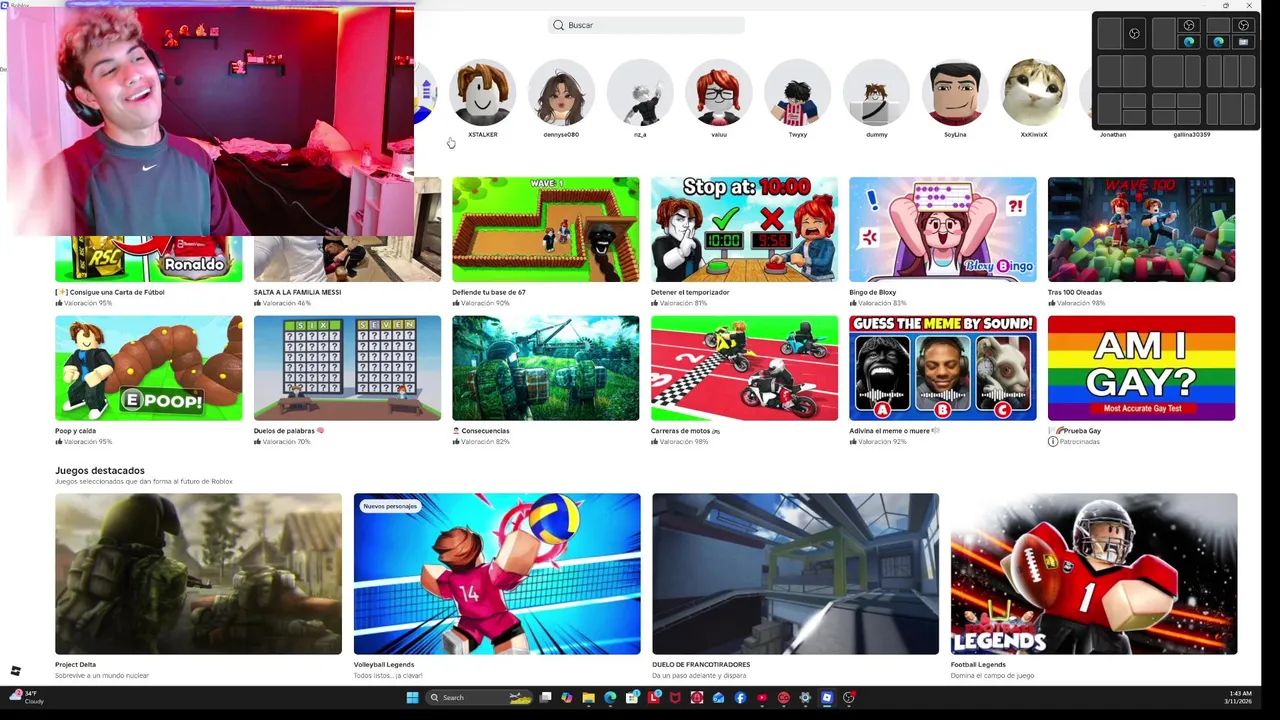Click the Nuevos personajes badge

(390, 506)
